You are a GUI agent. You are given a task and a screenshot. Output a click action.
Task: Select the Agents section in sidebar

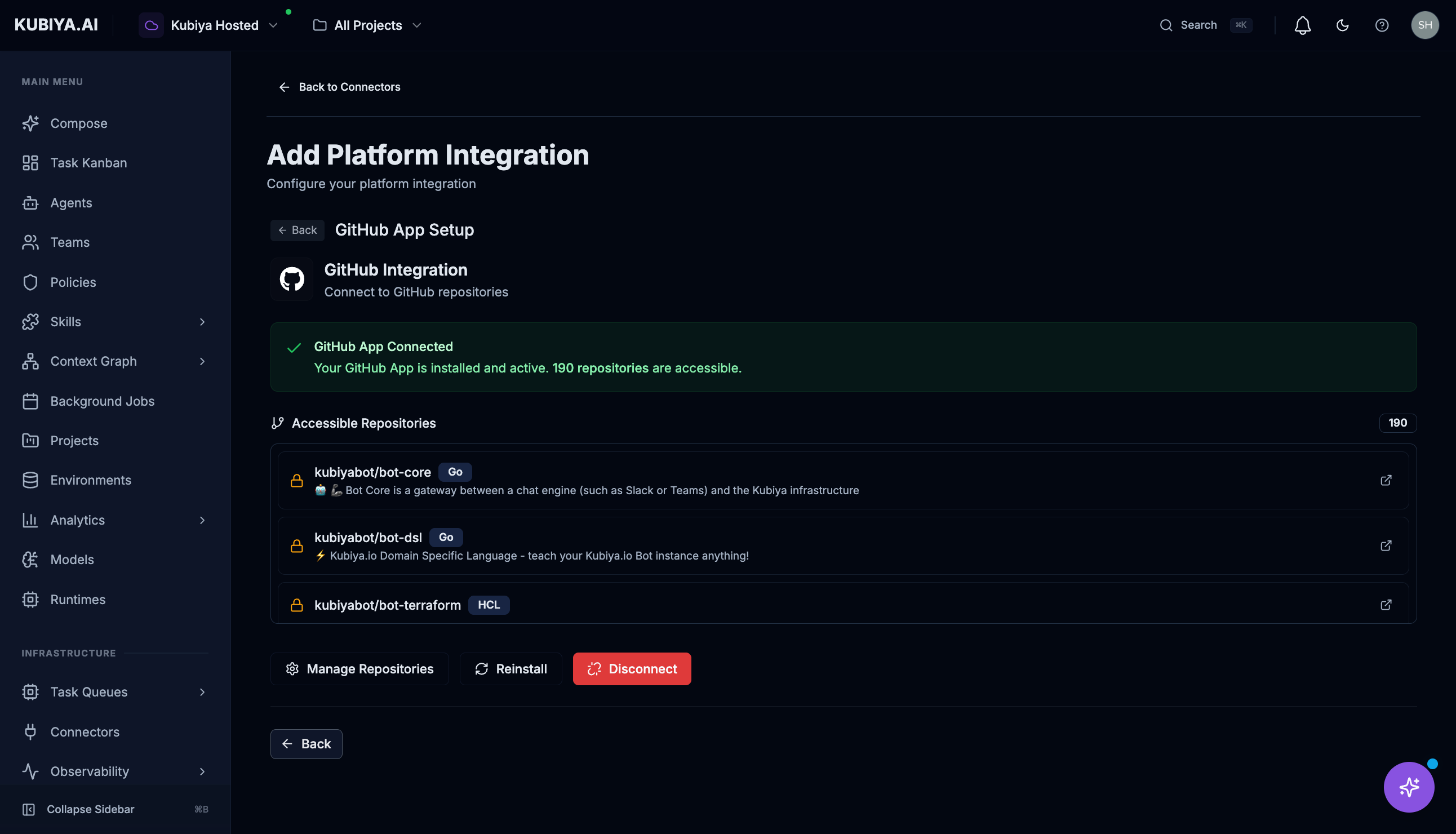point(71,203)
